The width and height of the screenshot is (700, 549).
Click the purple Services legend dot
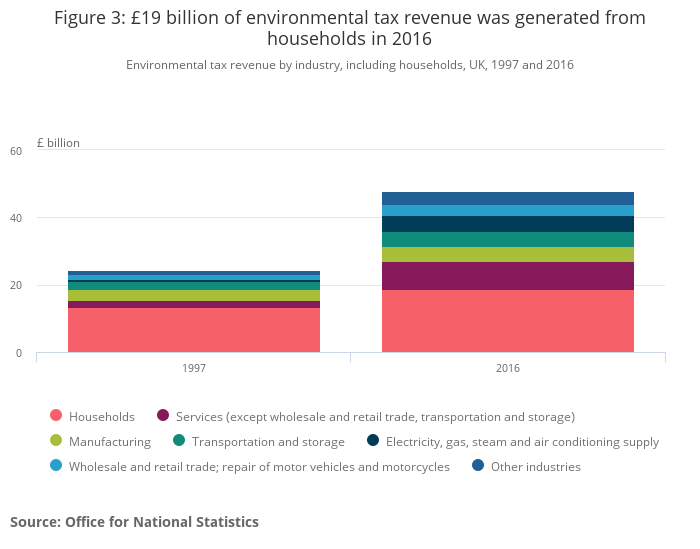click(x=163, y=416)
